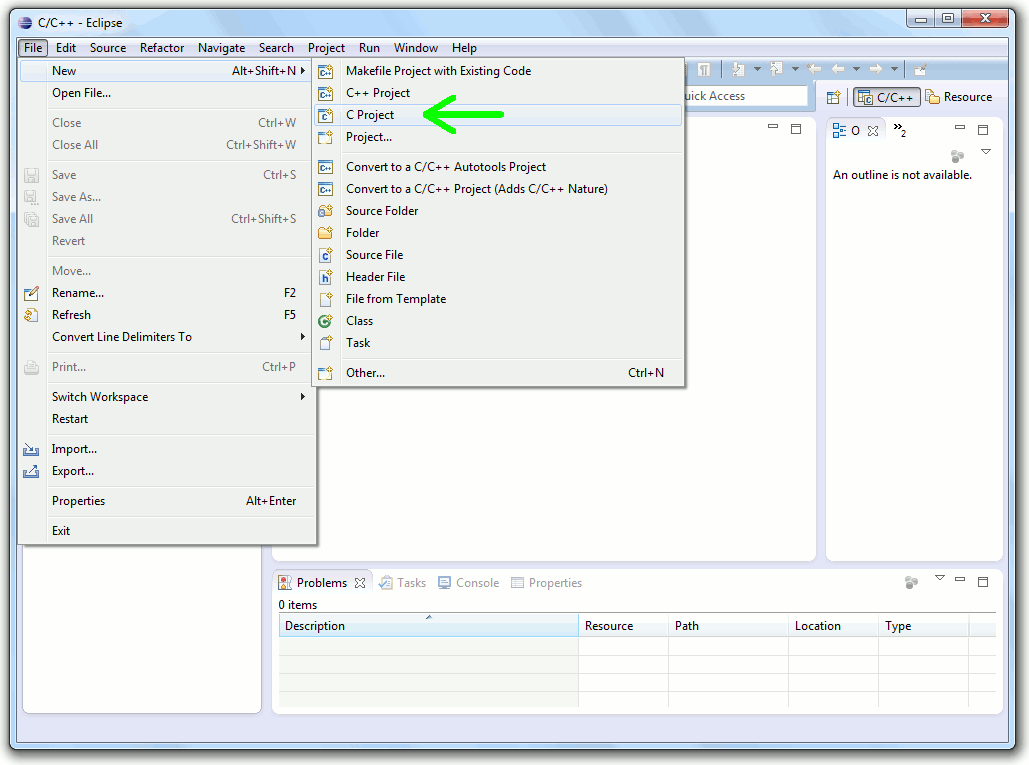Choose Convert to C/C++ Project (Adds Nature)
The height and width of the screenshot is (765, 1029).
point(498,189)
